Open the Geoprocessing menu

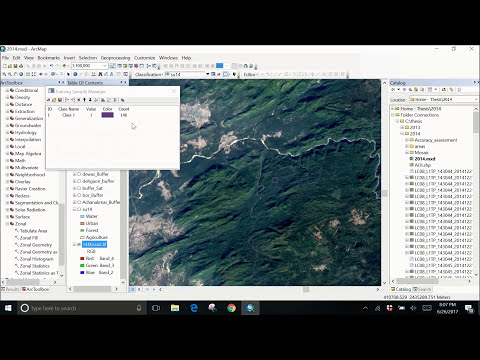coord(115,58)
